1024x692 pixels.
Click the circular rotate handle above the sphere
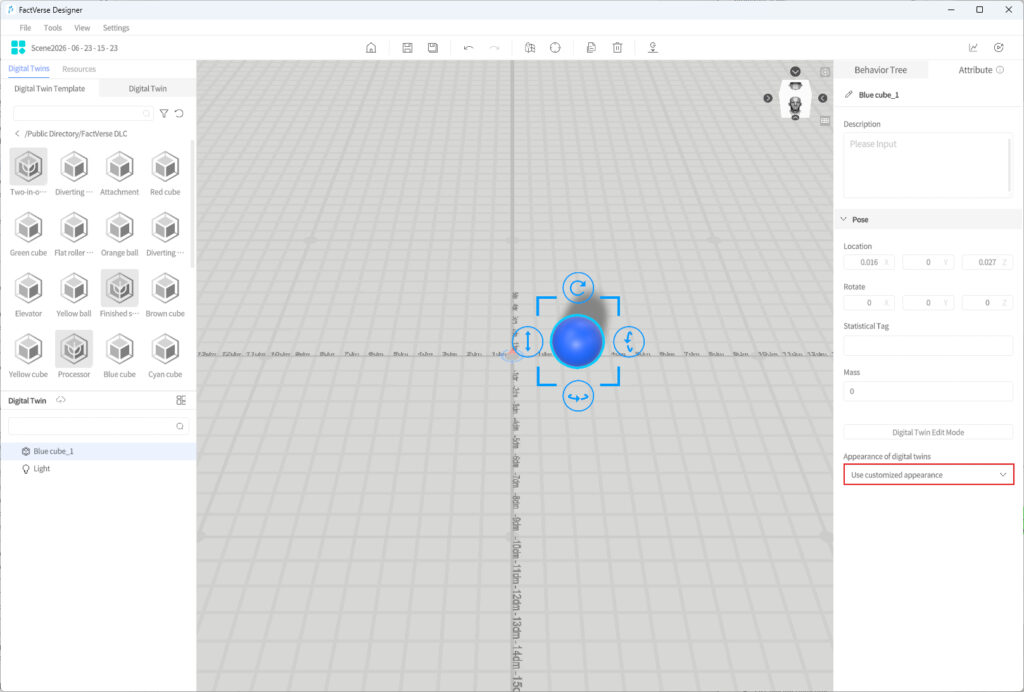tap(578, 288)
